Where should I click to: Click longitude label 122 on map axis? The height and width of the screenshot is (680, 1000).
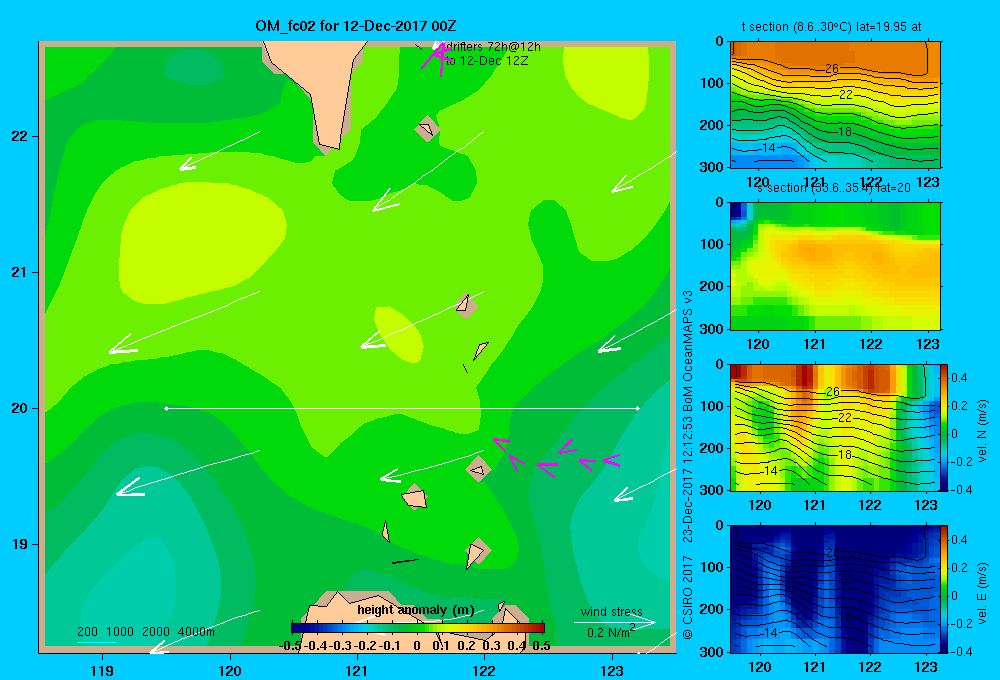[484, 670]
